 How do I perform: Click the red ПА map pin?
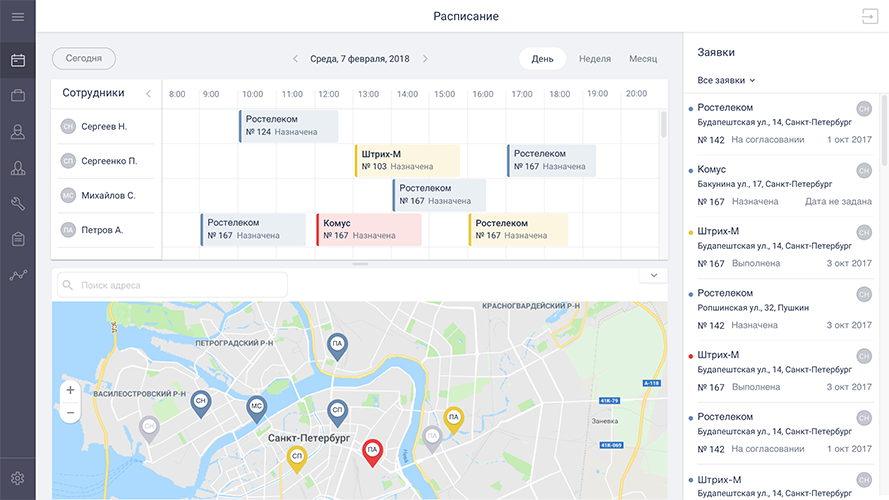372,451
